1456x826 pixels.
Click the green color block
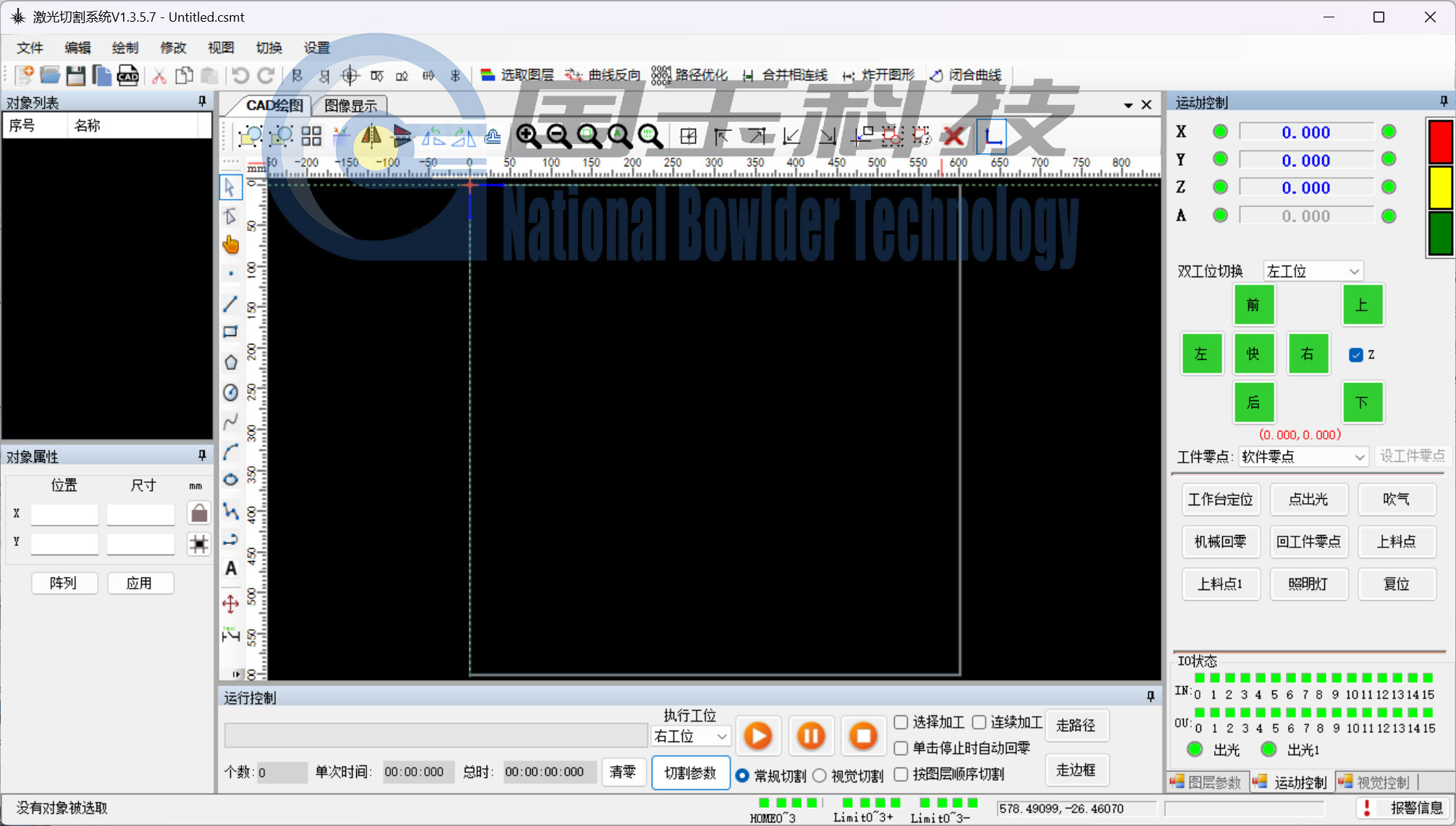click(1440, 233)
